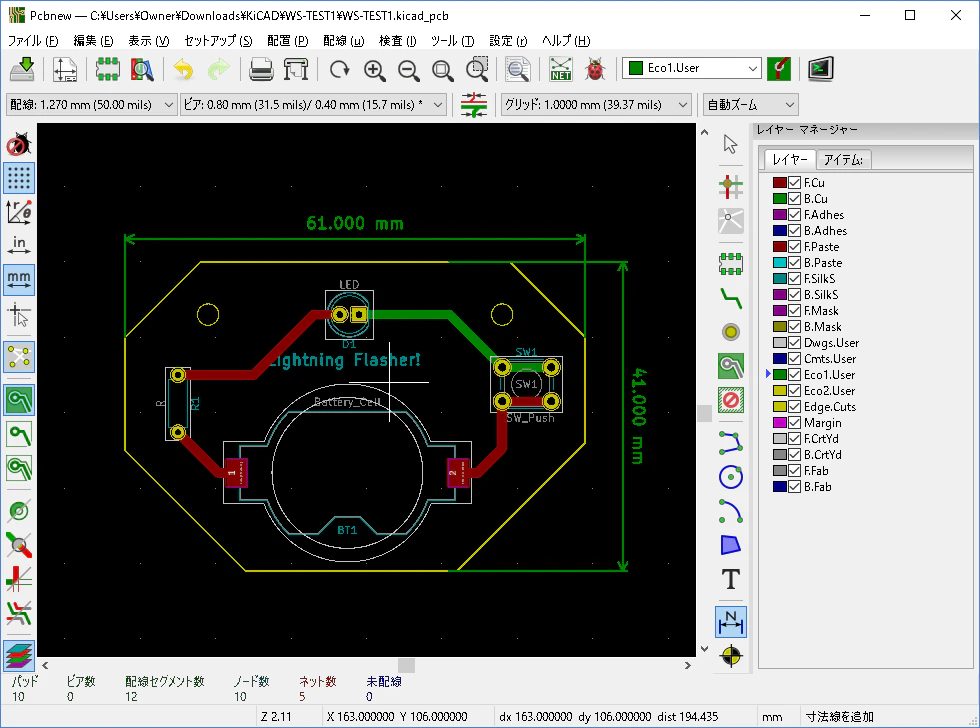This screenshot has width=980, height=728.
Task: Toggle grid display on left toolbar
Action: pos(19,178)
